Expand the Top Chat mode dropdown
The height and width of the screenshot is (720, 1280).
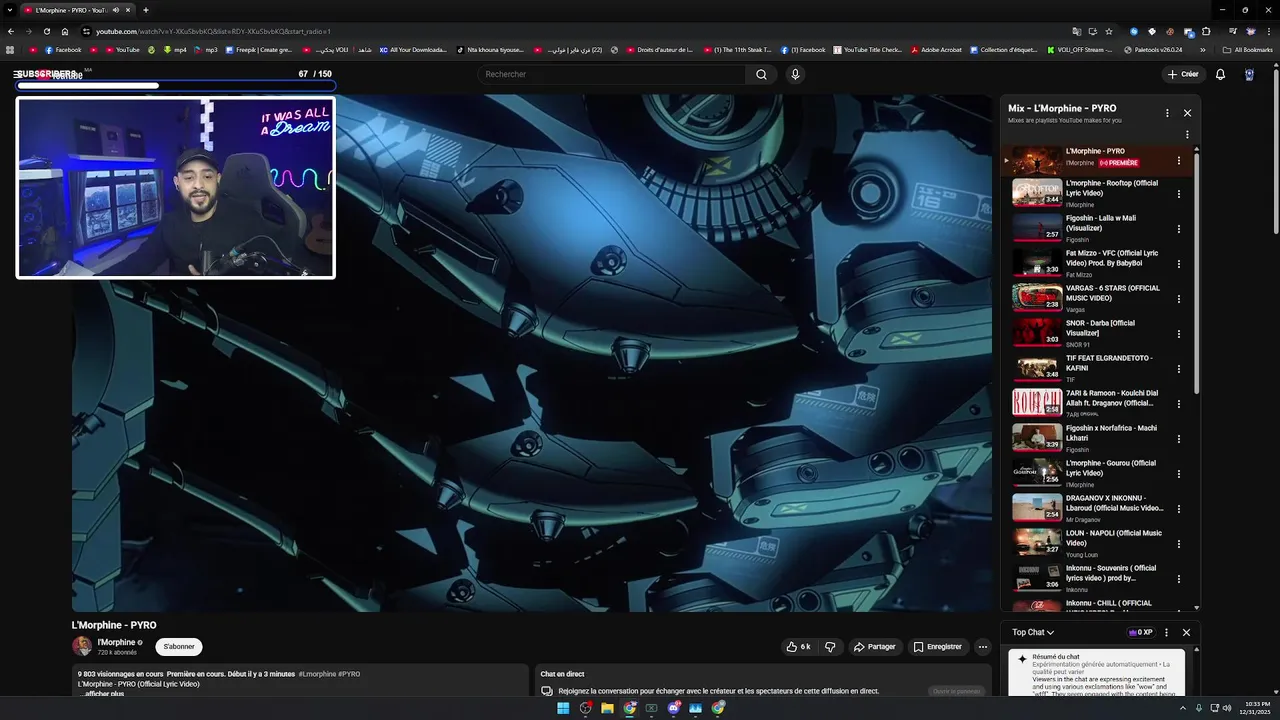pyautogui.click(x=1033, y=632)
